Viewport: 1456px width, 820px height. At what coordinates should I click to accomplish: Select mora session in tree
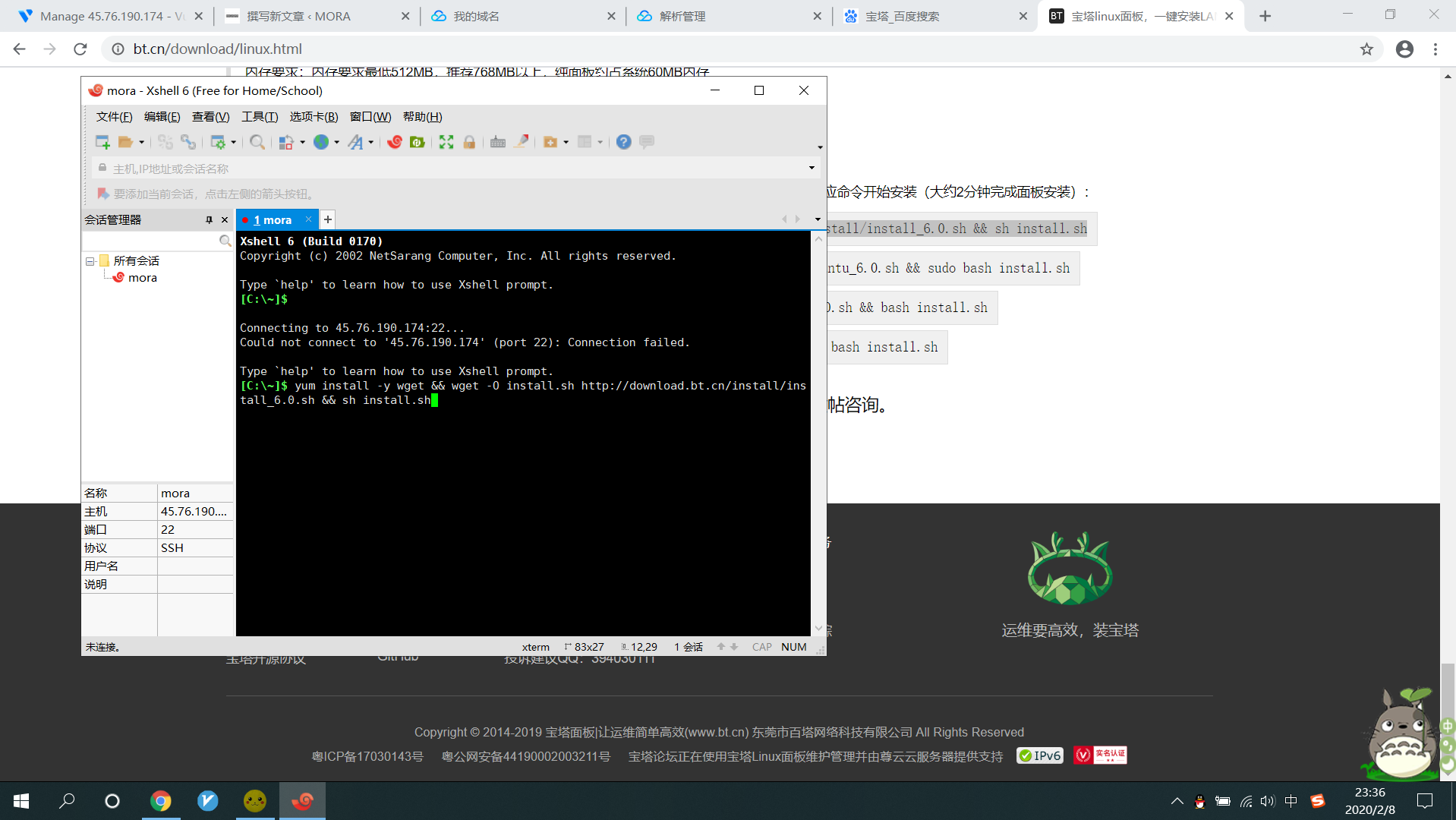(x=142, y=278)
